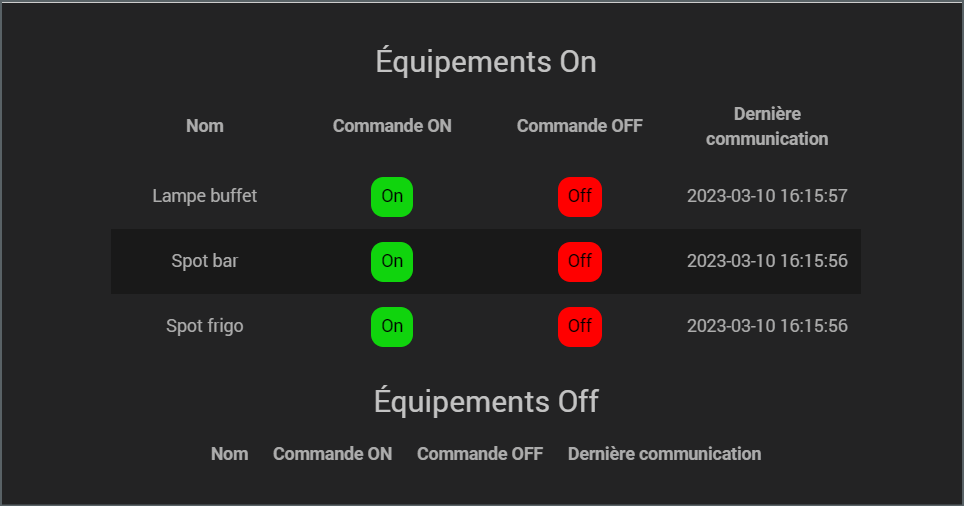Viewport: 964px width, 506px height.
Task: Click the 16:15:57 timestamp for Lampe buffet
Action: click(767, 196)
